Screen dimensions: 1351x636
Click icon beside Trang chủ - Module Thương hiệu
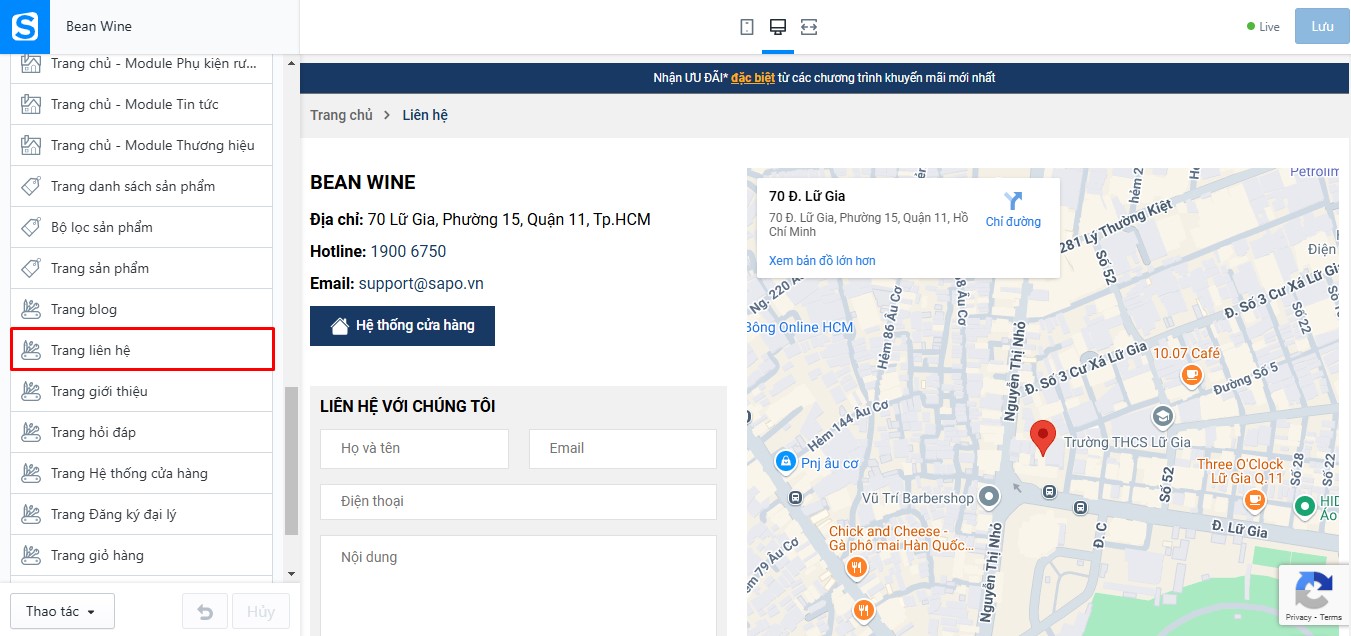point(31,145)
